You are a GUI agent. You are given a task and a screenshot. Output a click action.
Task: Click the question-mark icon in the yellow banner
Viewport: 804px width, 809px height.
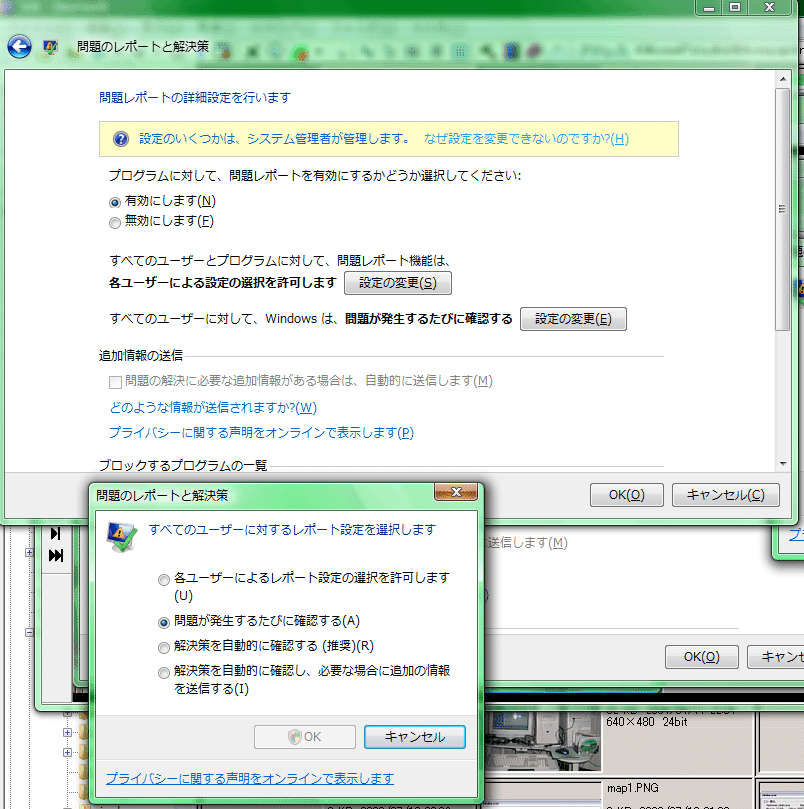tap(122, 139)
